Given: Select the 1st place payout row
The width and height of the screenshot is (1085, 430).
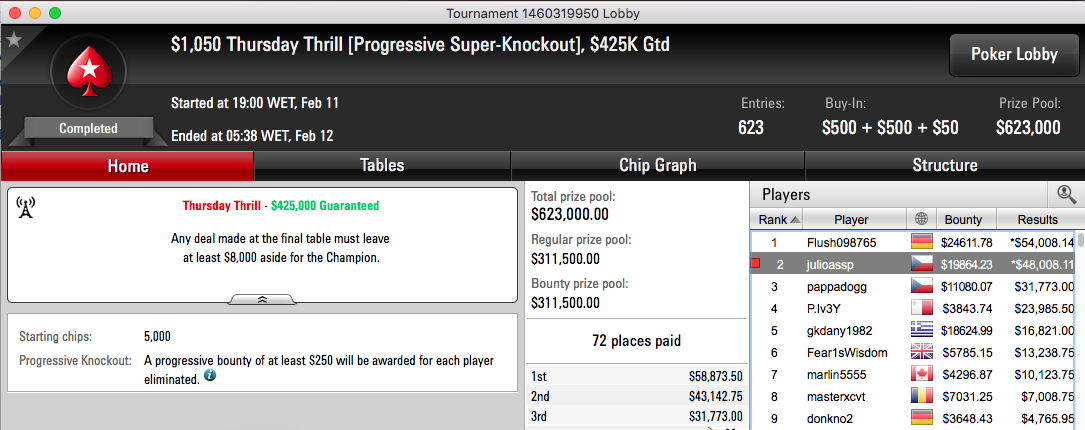Looking at the screenshot, I should coord(637,377).
